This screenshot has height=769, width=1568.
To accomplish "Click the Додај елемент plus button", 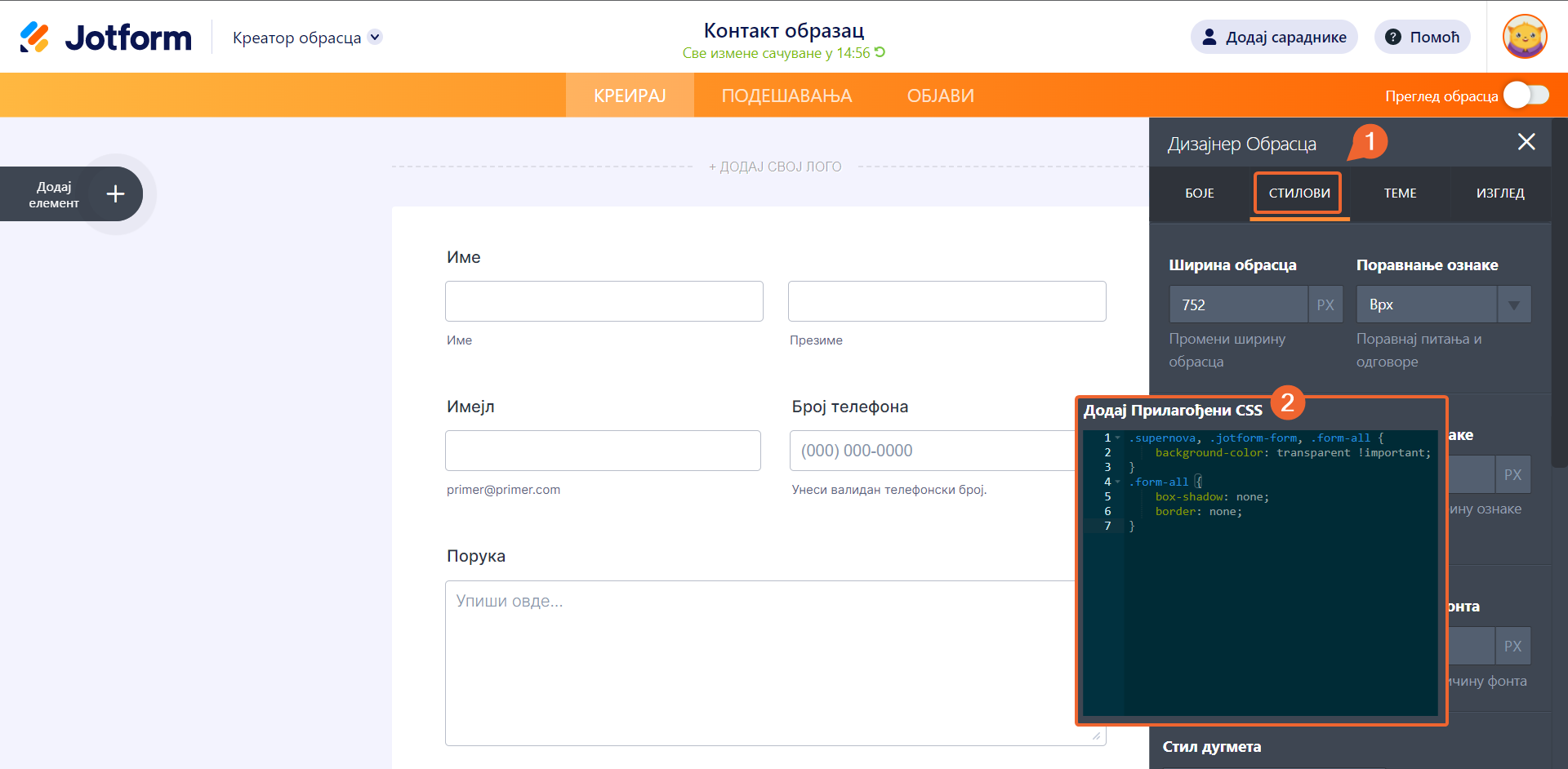I will [x=115, y=193].
